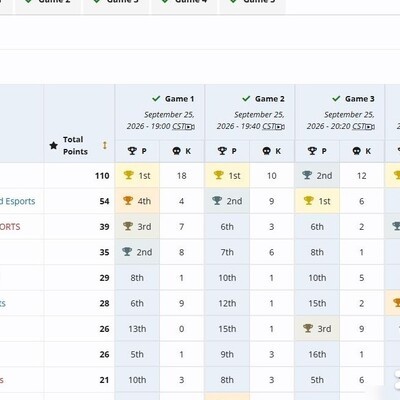
Task: Open the team link ending in ORTS
Action: point(10,227)
